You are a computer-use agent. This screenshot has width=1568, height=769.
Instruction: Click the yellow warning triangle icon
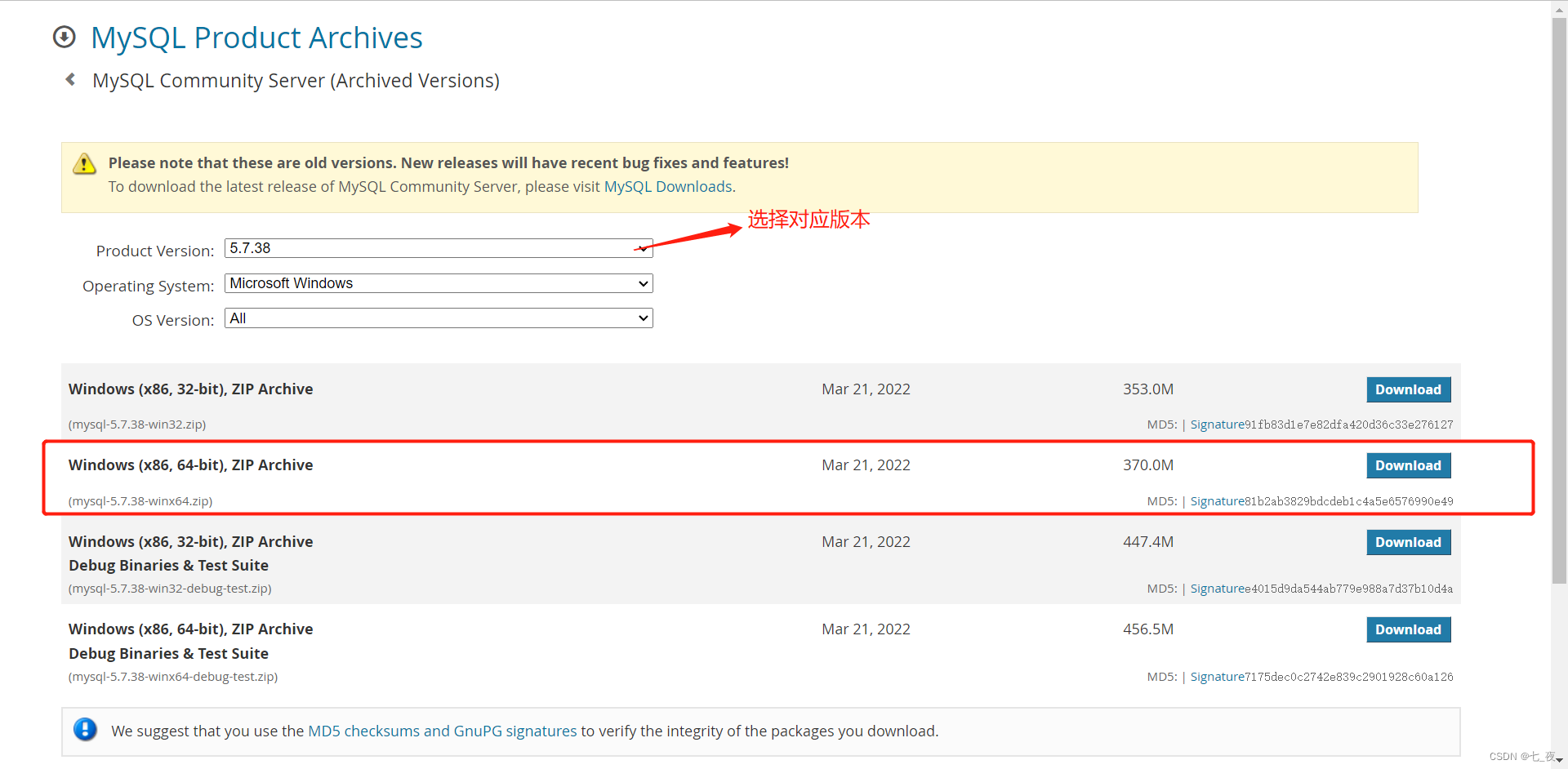84,163
